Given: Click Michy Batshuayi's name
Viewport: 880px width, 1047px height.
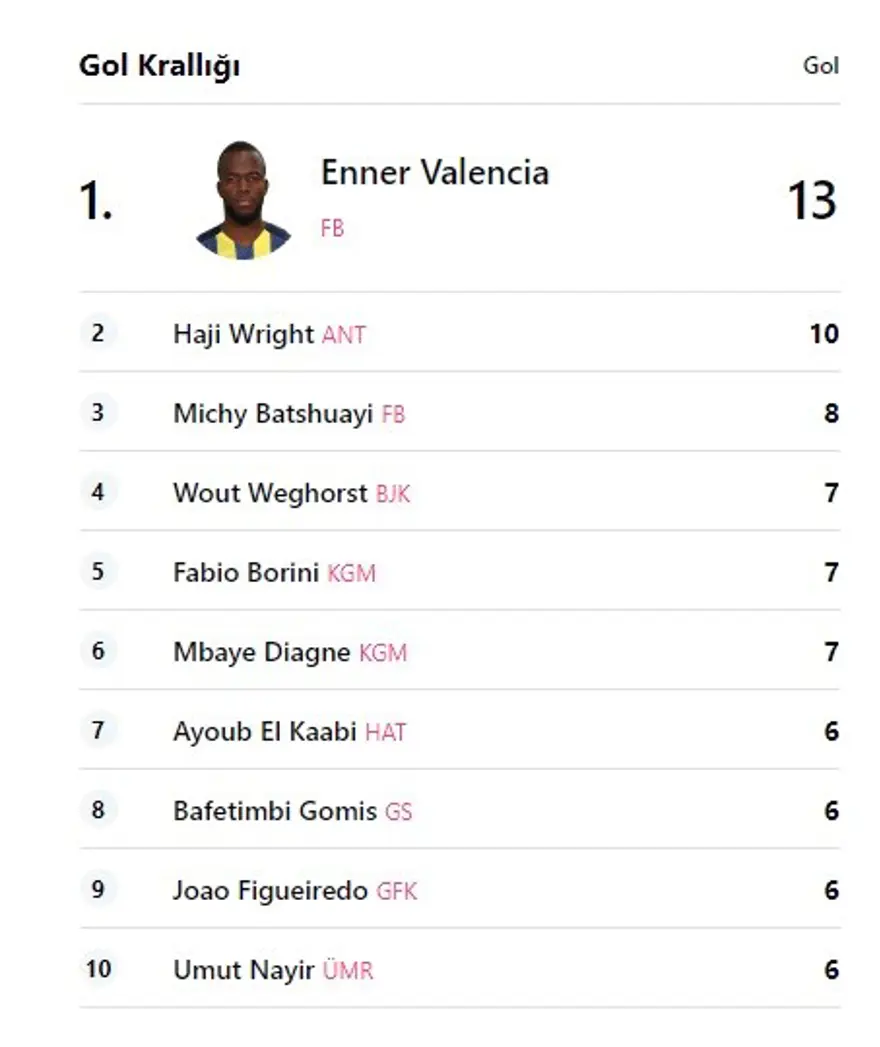Looking at the screenshot, I should point(273,413).
